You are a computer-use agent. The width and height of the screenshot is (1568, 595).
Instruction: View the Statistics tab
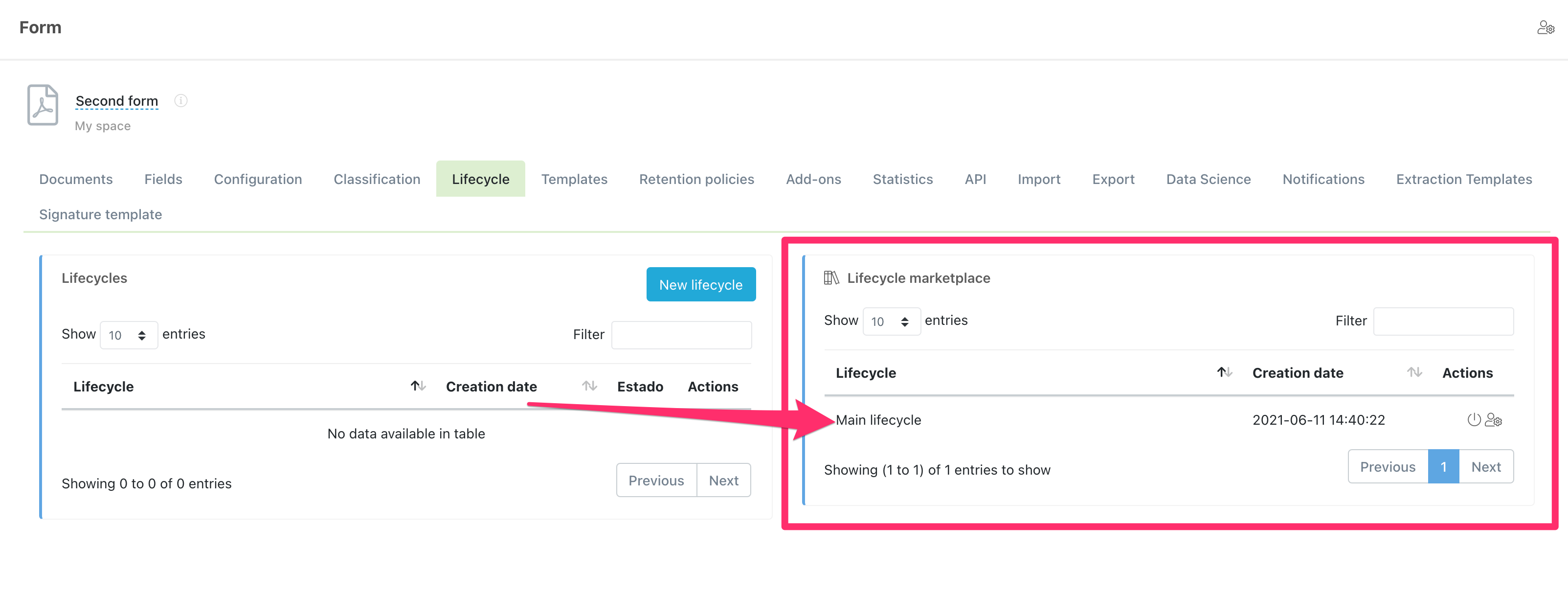903,179
